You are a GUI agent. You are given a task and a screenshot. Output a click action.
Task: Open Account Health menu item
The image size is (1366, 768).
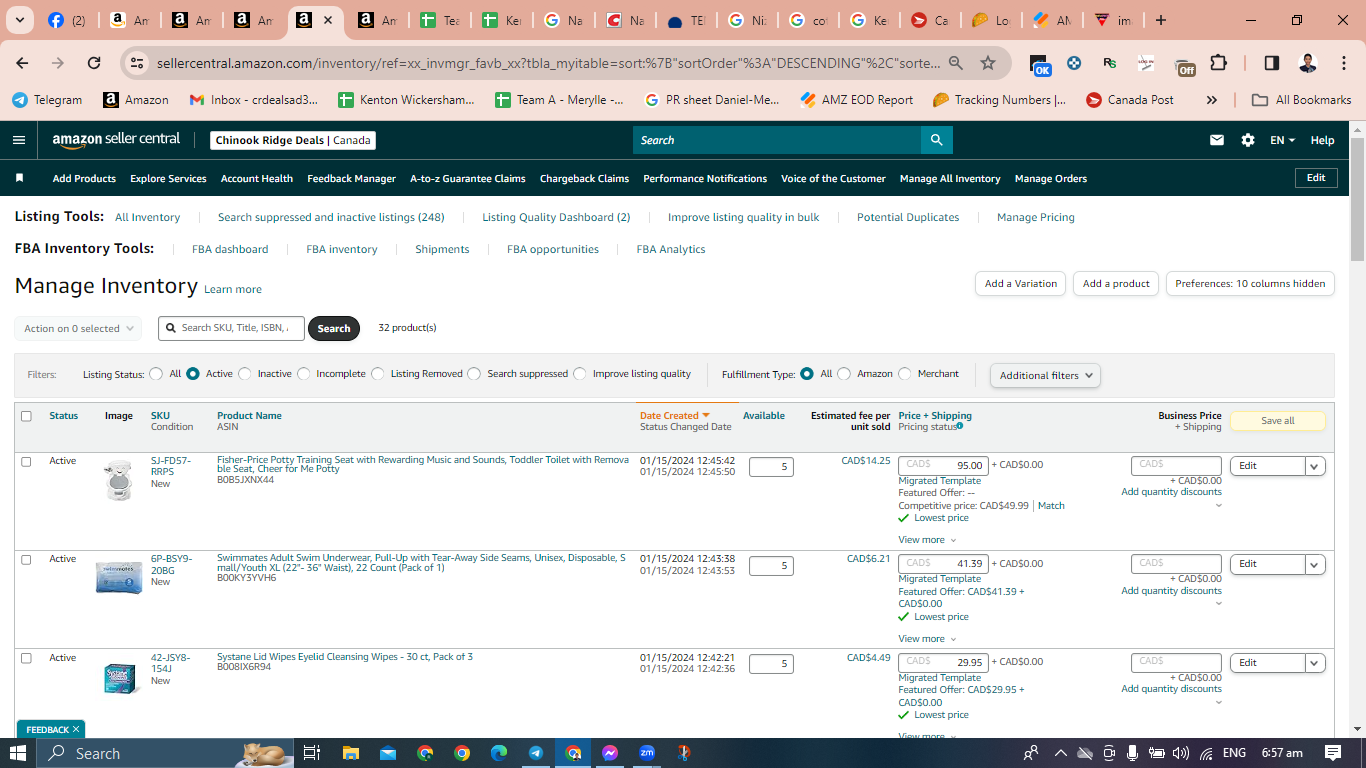coord(257,178)
